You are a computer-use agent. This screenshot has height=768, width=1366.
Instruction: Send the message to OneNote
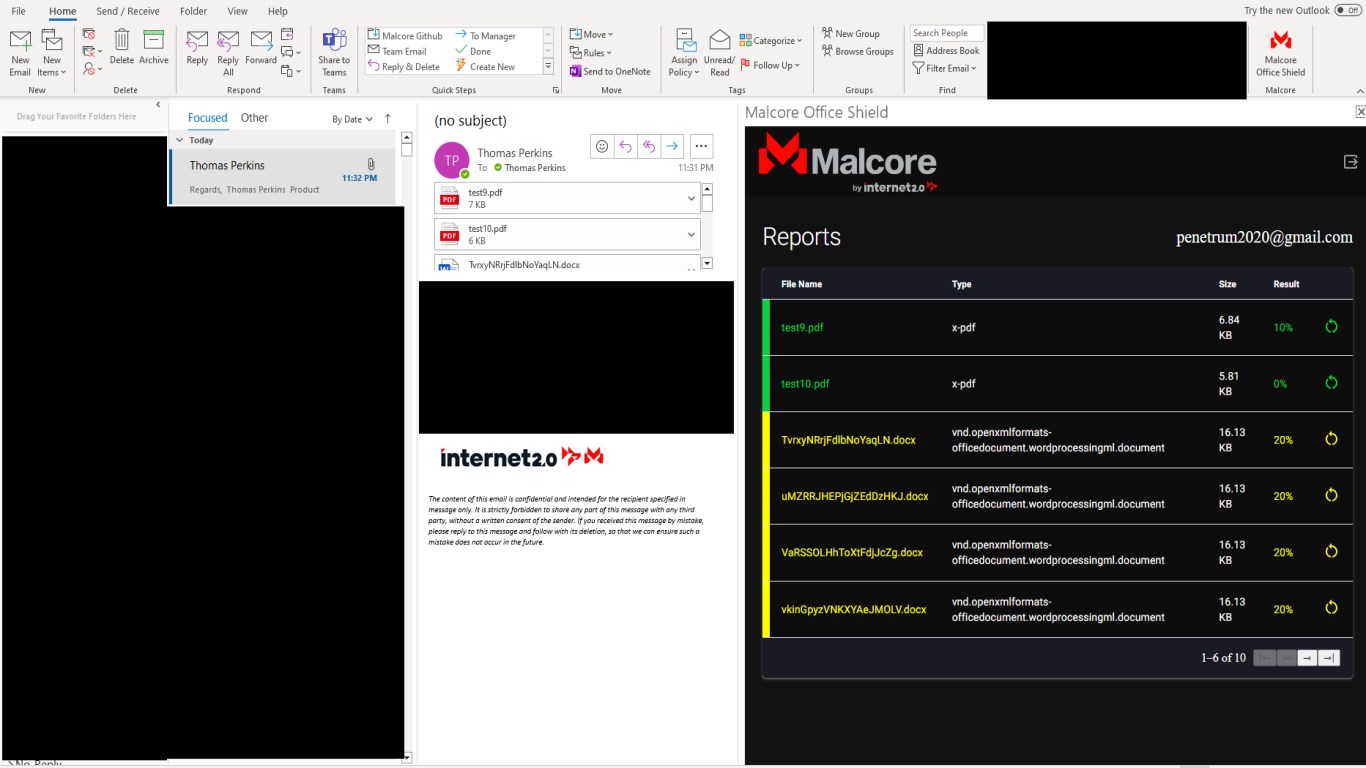click(610, 71)
